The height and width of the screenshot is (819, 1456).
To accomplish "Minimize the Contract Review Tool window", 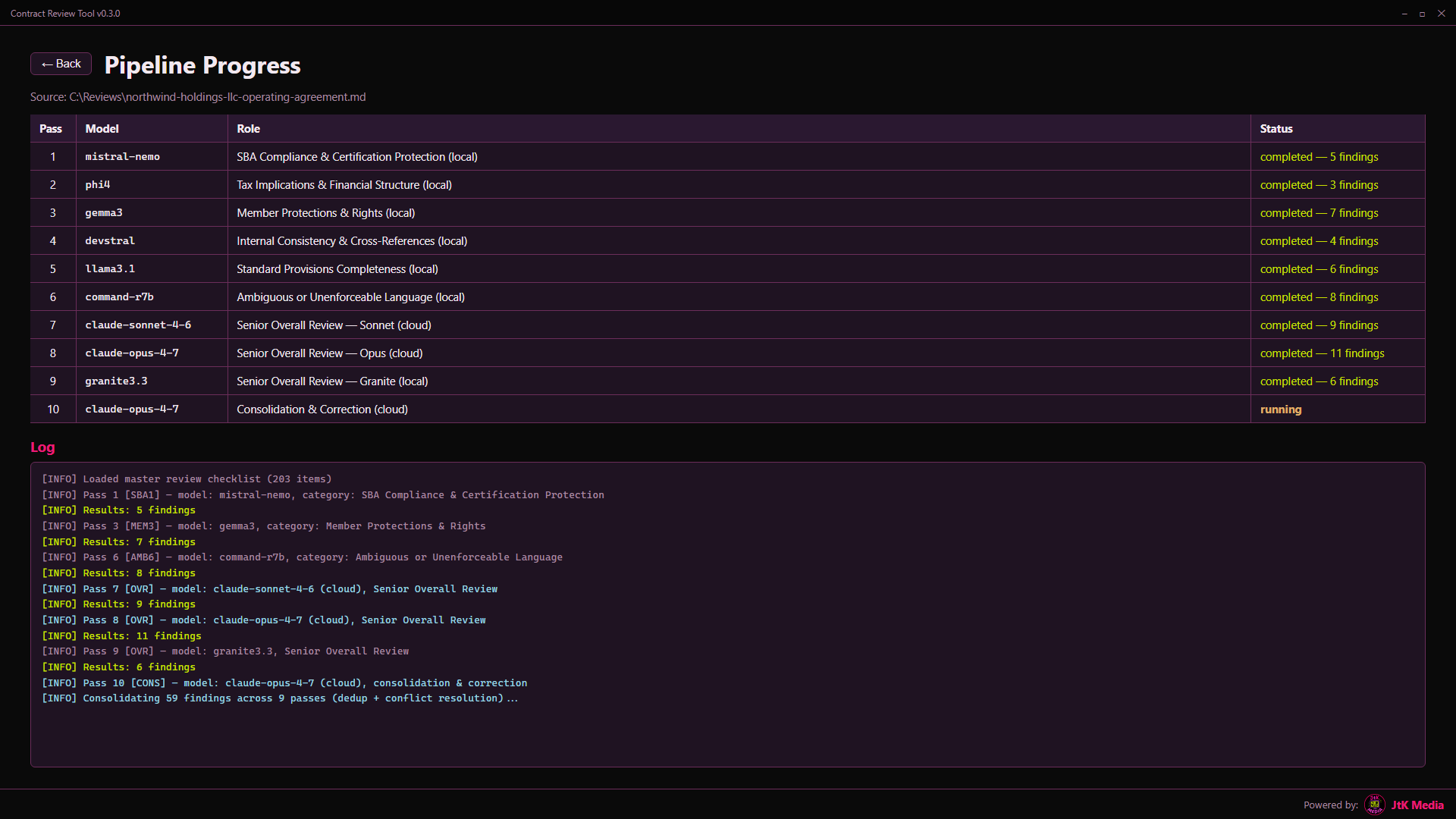I will click(1404, 14).
